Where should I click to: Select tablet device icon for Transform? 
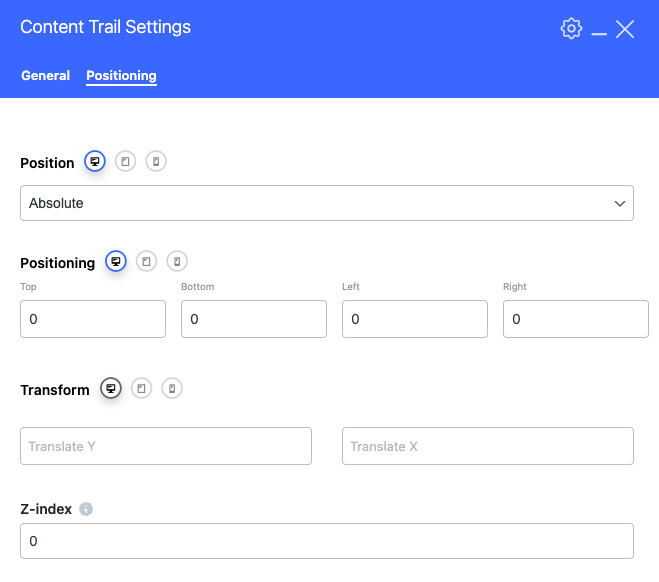coord(141,389)
